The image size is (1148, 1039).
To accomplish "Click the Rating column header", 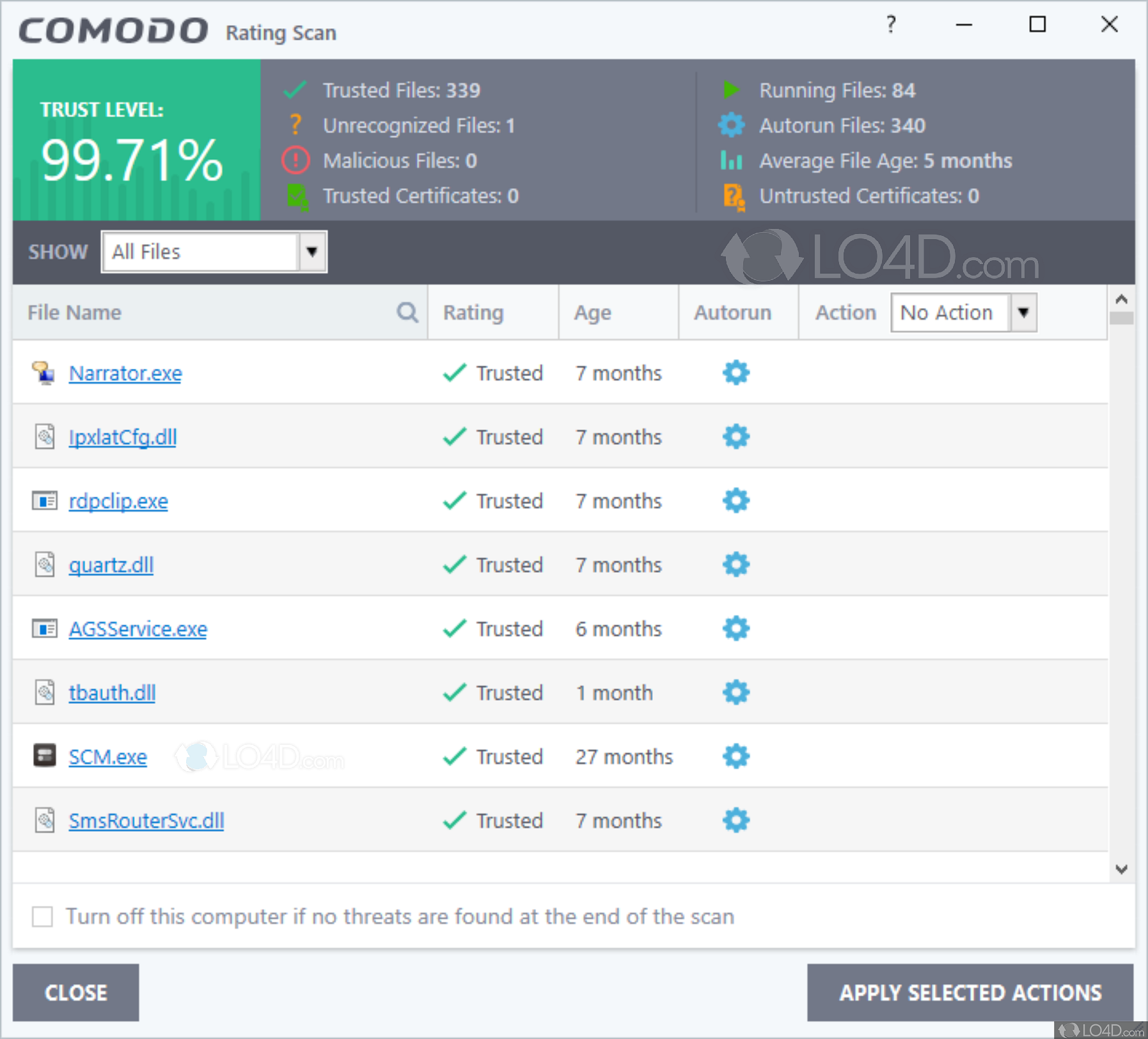I will pos(473,312).
